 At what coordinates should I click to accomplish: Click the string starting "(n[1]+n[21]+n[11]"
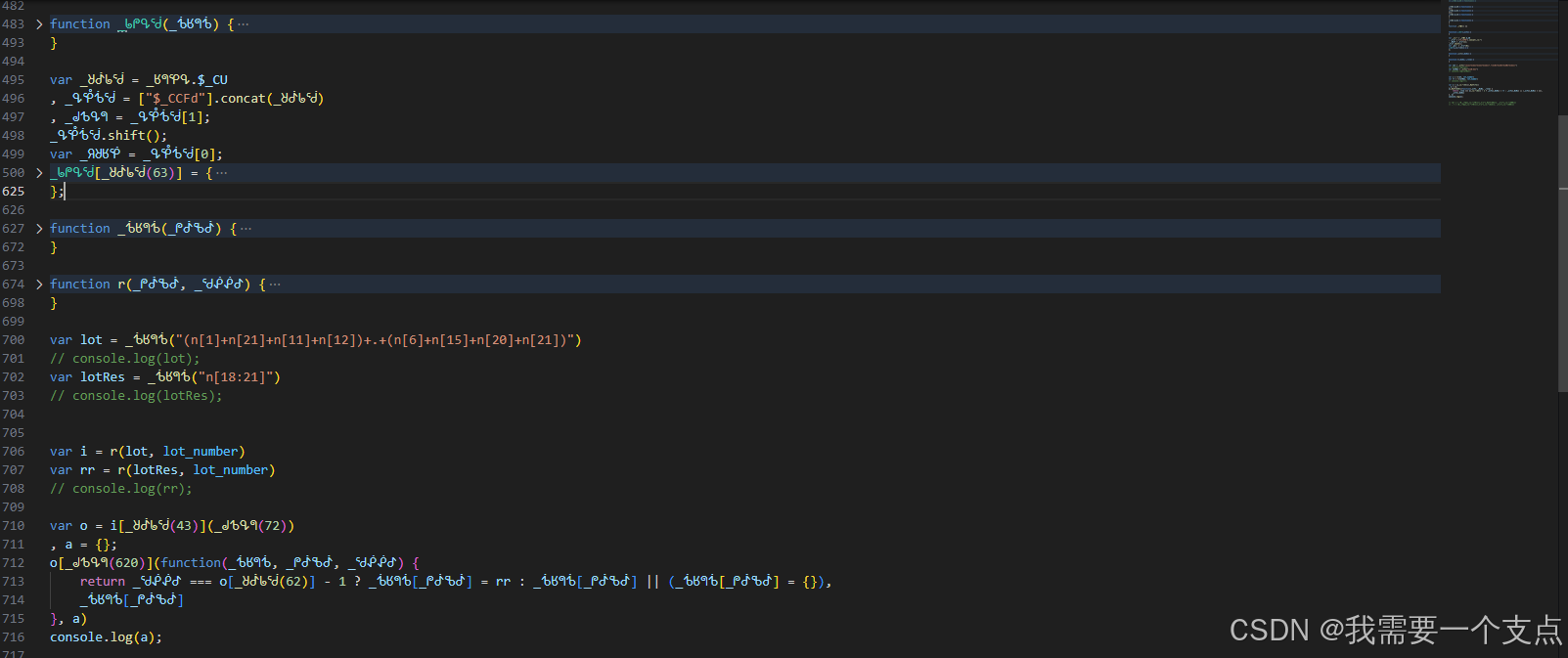coord(375,340)
